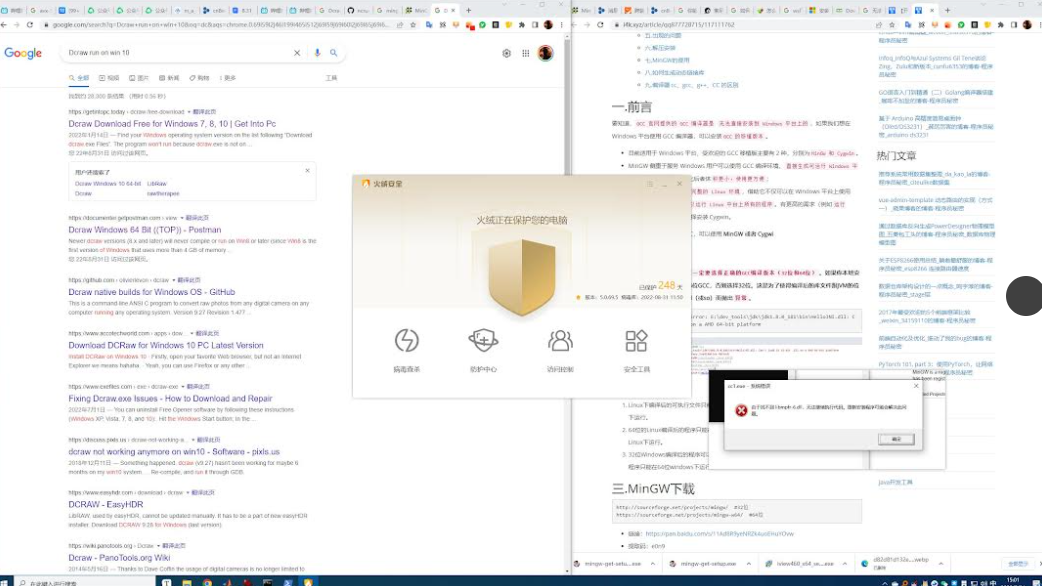The height and width of the screenshot is (586, 1042).
Task: Open Huorong title-bar menu icon
Action: [x=650, y=183]
